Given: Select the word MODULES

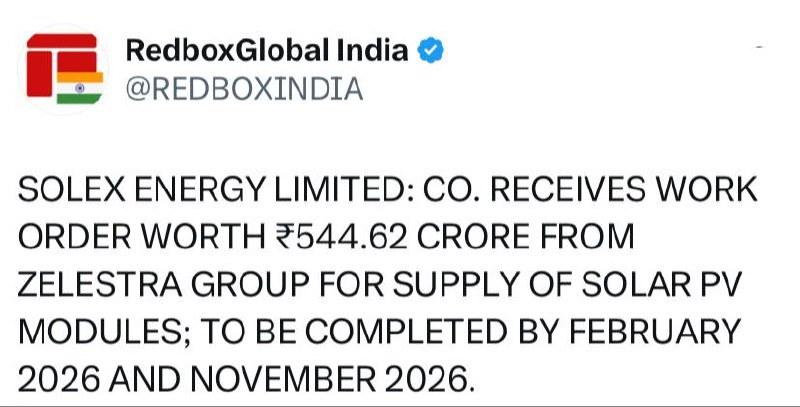Looking at the screenshot, I should [86, 332].
